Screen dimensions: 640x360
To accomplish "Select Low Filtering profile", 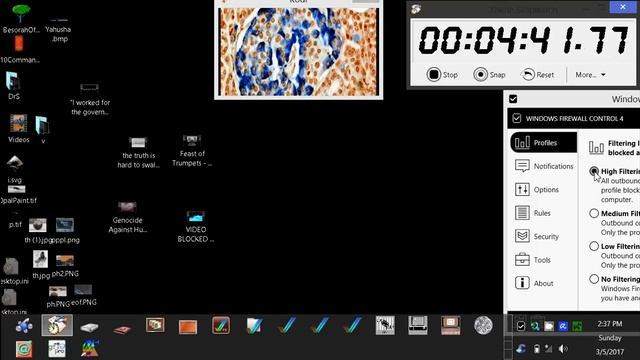I will coord(594,246).
